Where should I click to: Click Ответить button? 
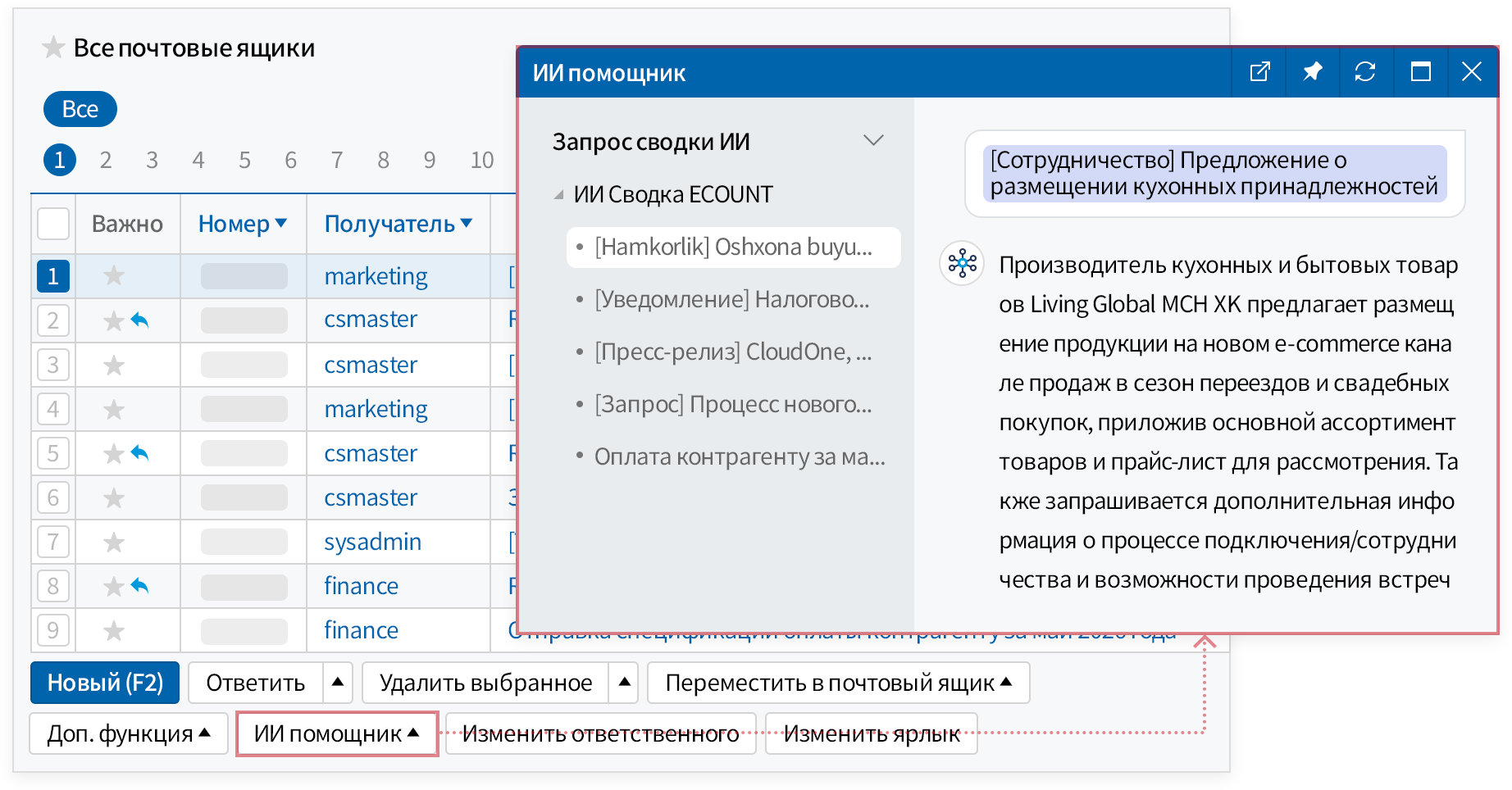click(256, 683)
